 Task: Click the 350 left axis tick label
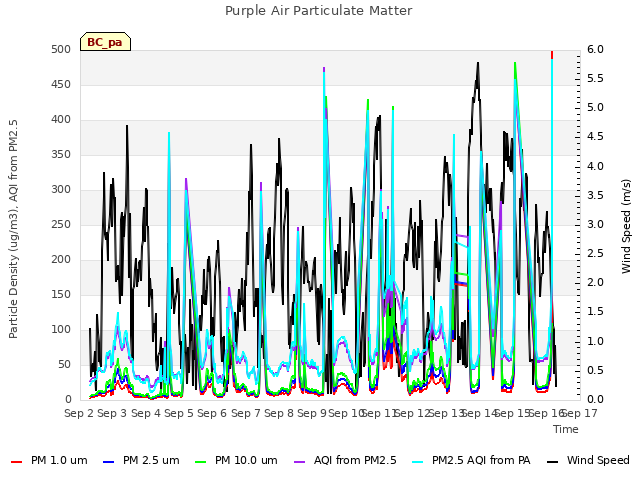click(61, 155)
